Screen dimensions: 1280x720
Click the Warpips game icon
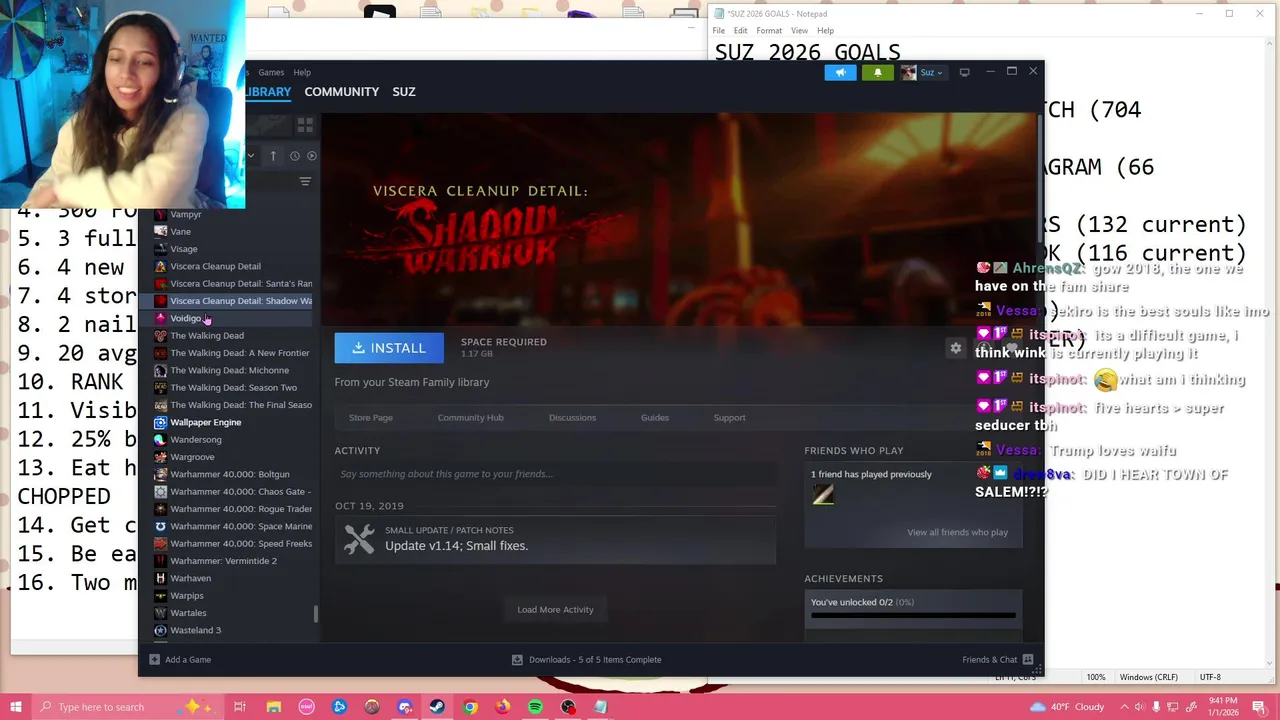click(x=160, y=596)
